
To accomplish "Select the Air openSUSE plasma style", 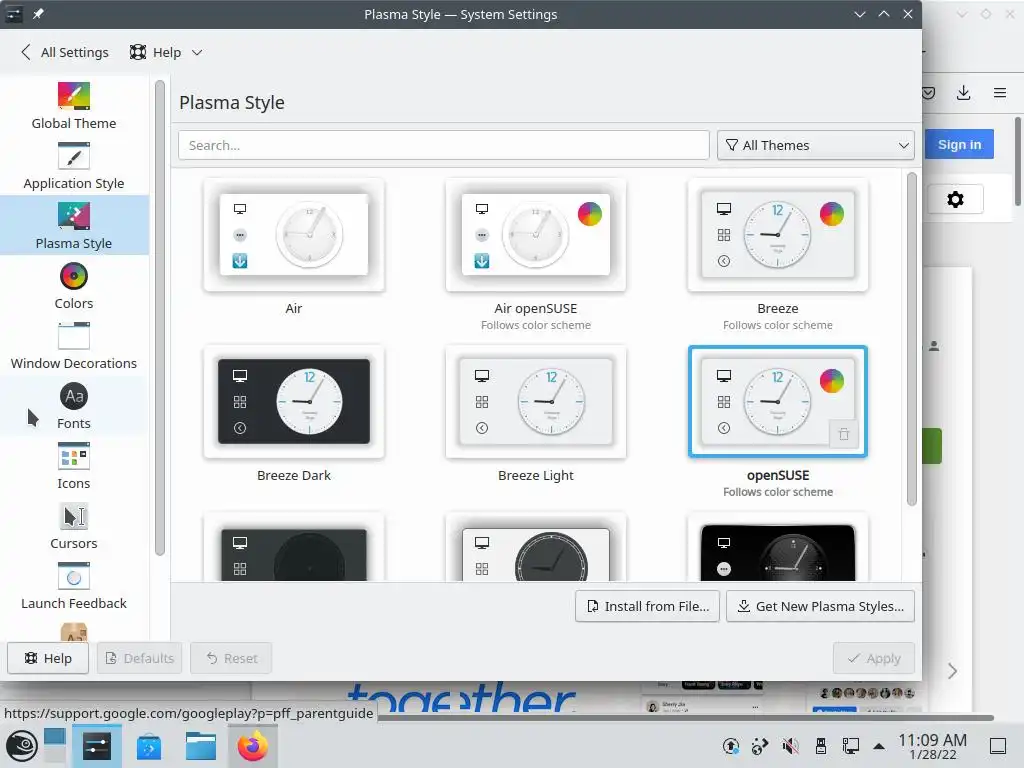I will pyautogui.click(x=536, y=234).
